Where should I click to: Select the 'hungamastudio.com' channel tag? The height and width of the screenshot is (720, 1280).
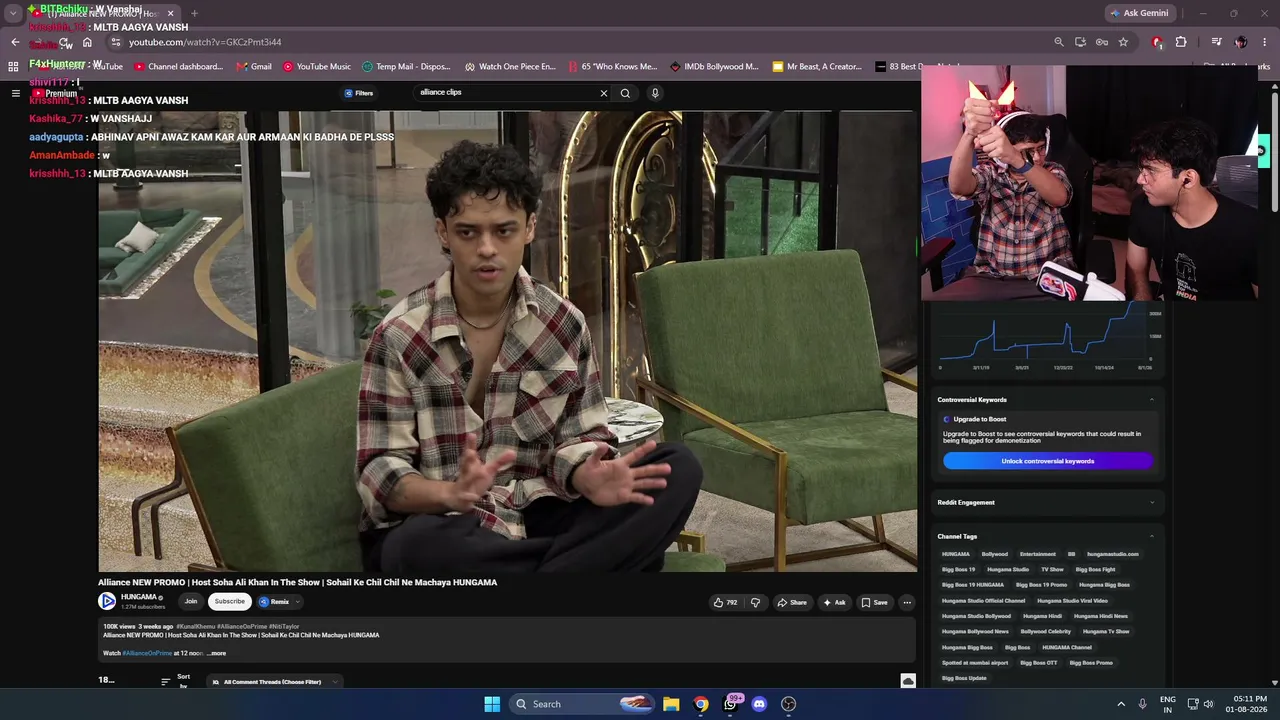1112,554
